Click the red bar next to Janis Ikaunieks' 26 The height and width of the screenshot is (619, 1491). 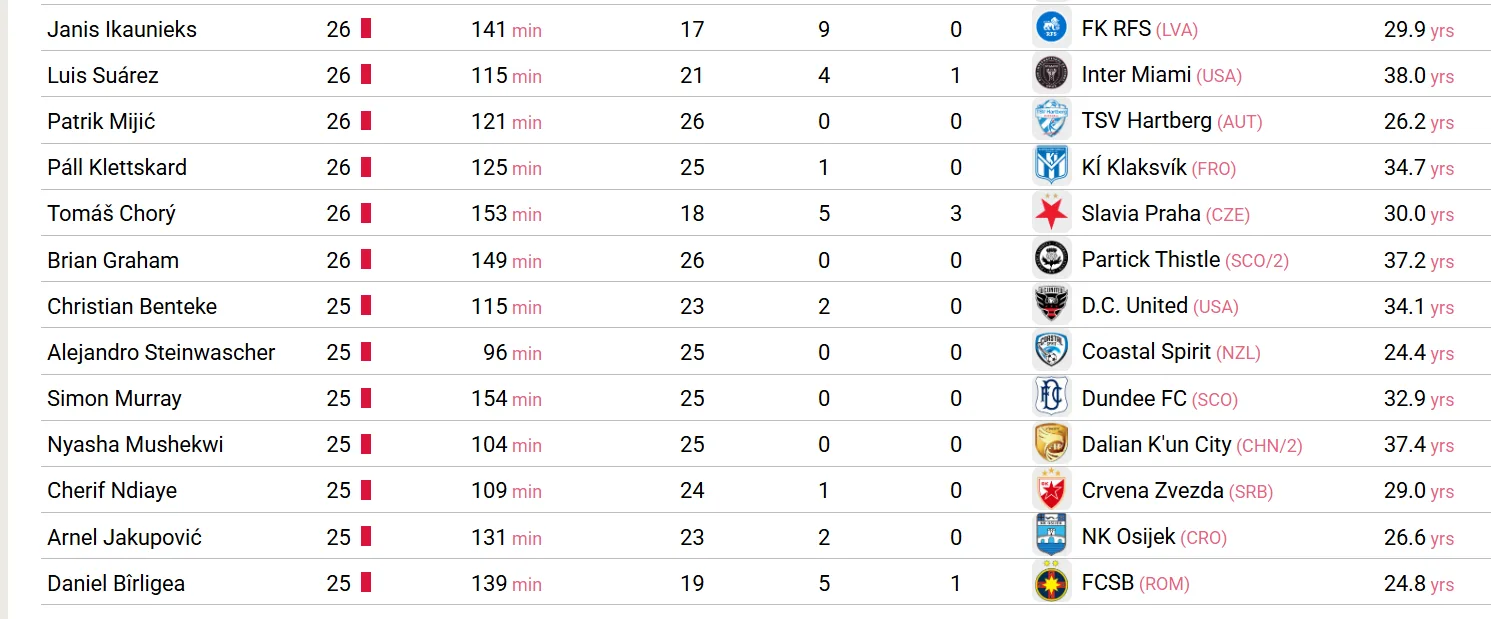pyautogui.click(x=366, y=29)
